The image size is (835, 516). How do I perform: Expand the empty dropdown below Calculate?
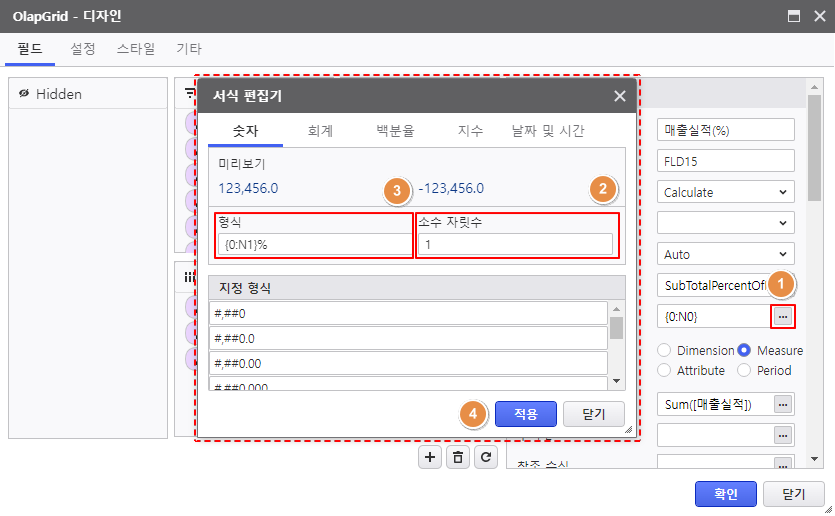coord(725,223)
